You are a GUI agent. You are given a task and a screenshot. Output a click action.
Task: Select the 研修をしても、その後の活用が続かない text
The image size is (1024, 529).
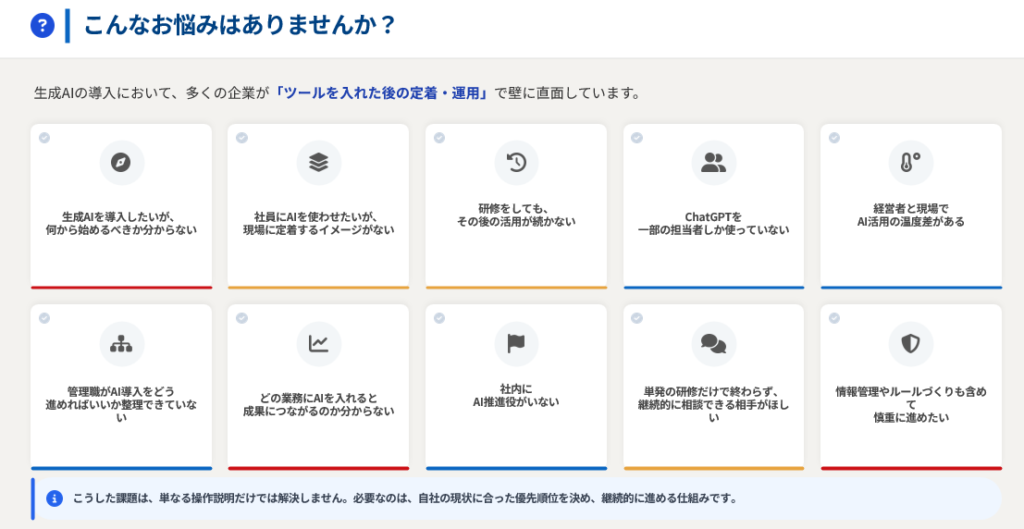pyautogui.click(x=516, y=215)
